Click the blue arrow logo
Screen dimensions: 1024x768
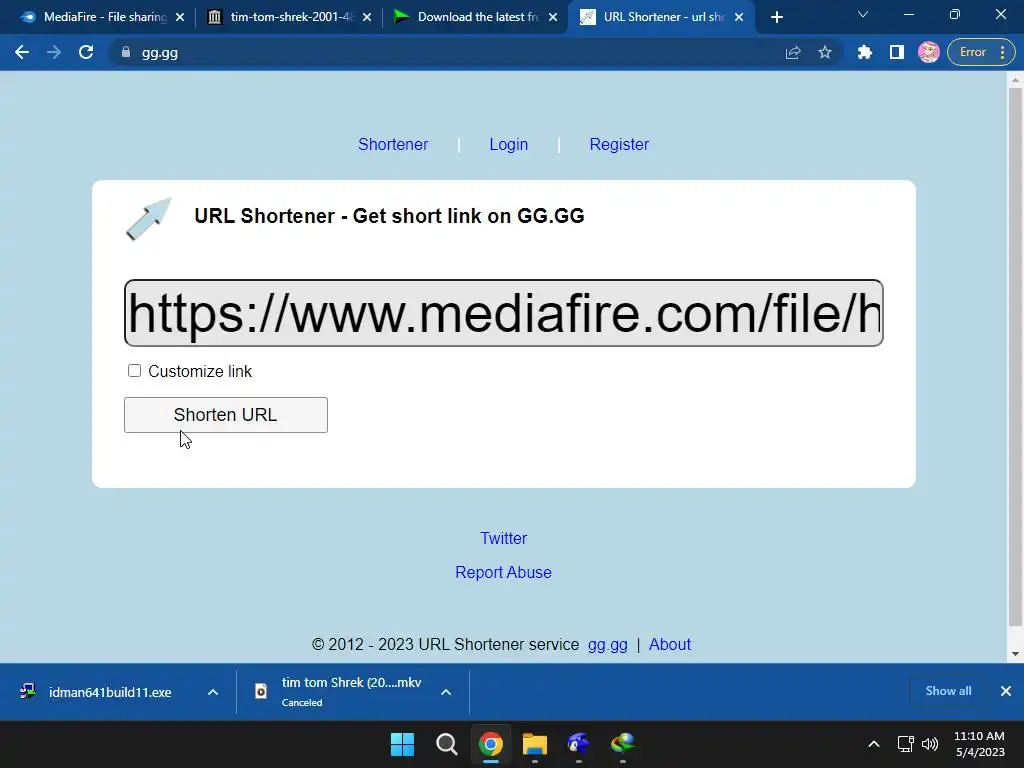(149, 219)
